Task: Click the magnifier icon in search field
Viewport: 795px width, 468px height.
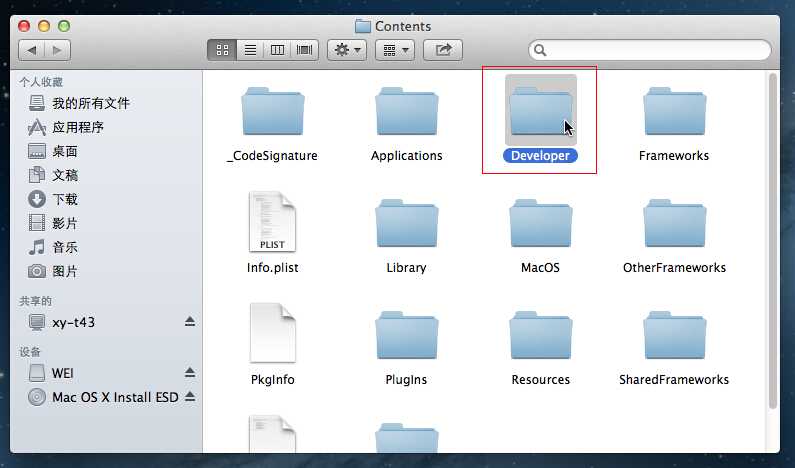Action: click(x=540, y=50)
